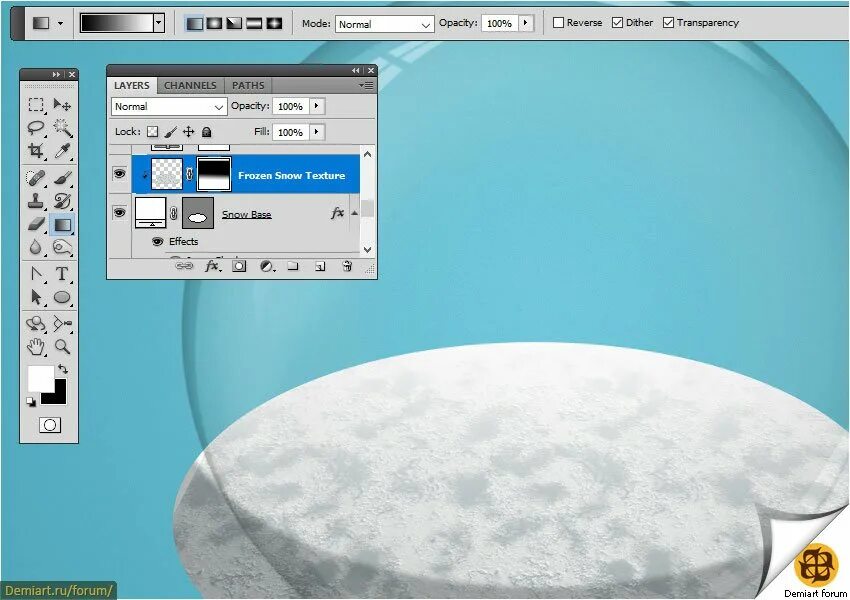Viewport: 850px width, 600px height.
Task: Open the options bar Opacity slider arrow
Action: pyautogui.click(x=525, y=23)
